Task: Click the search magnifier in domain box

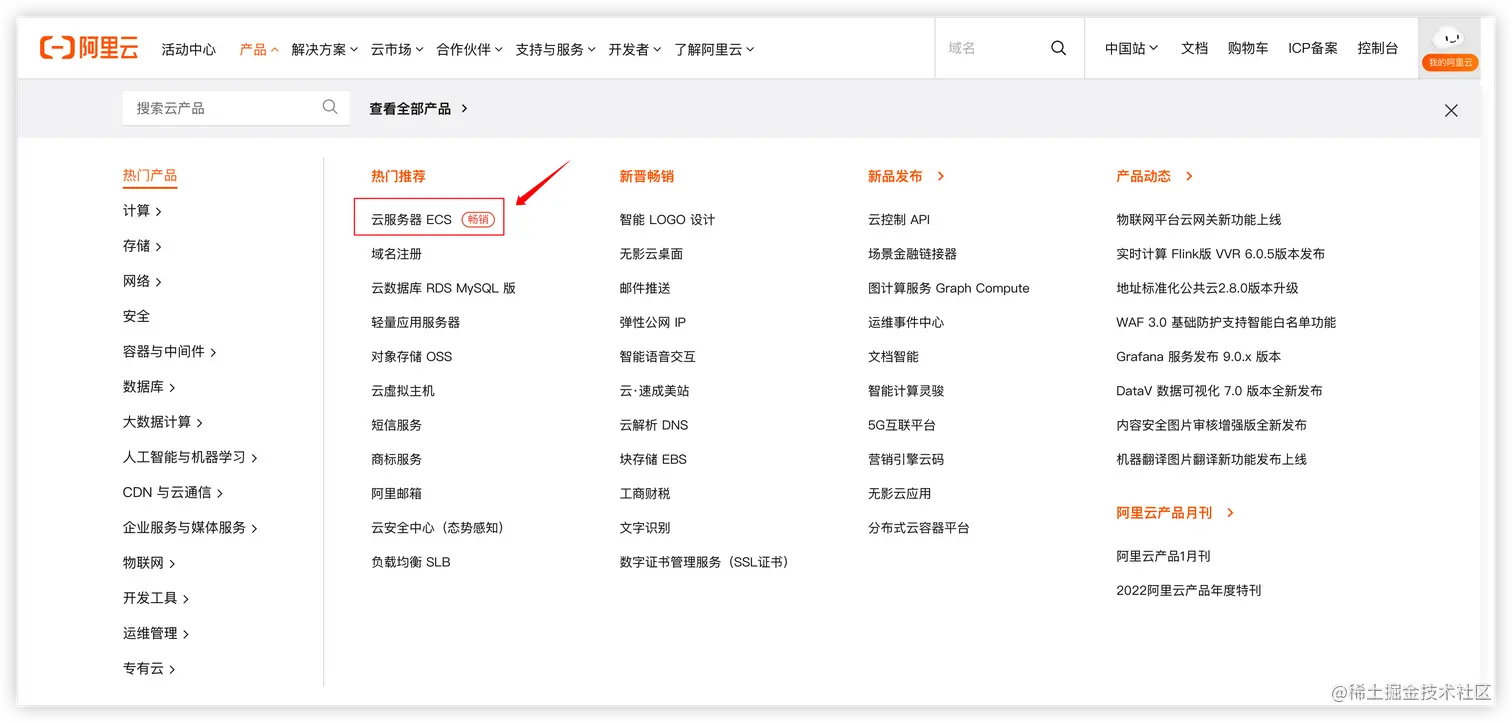Action: [x=1058, y=48]
